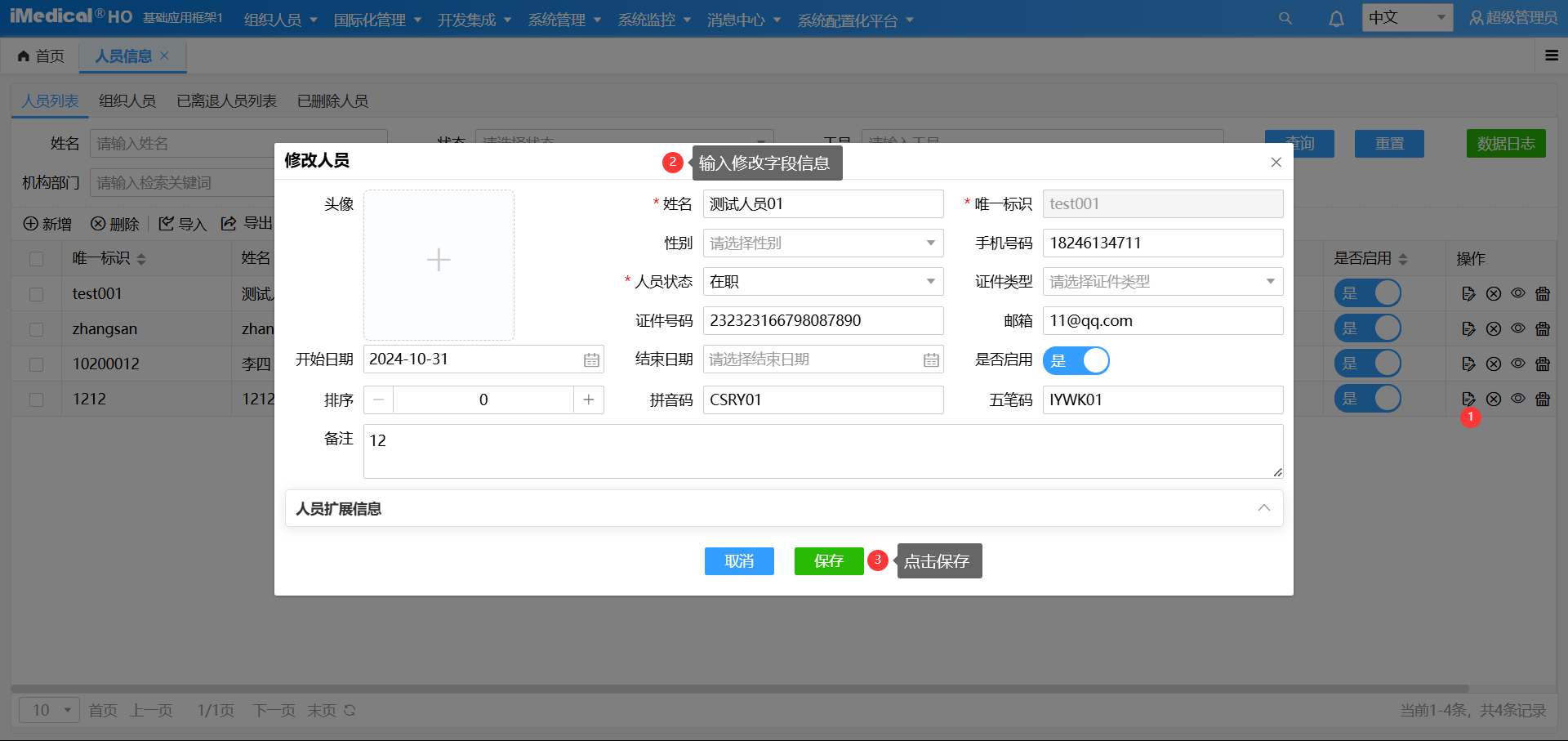Toggle 是否启用 switch in the edit dialog

1076,360
